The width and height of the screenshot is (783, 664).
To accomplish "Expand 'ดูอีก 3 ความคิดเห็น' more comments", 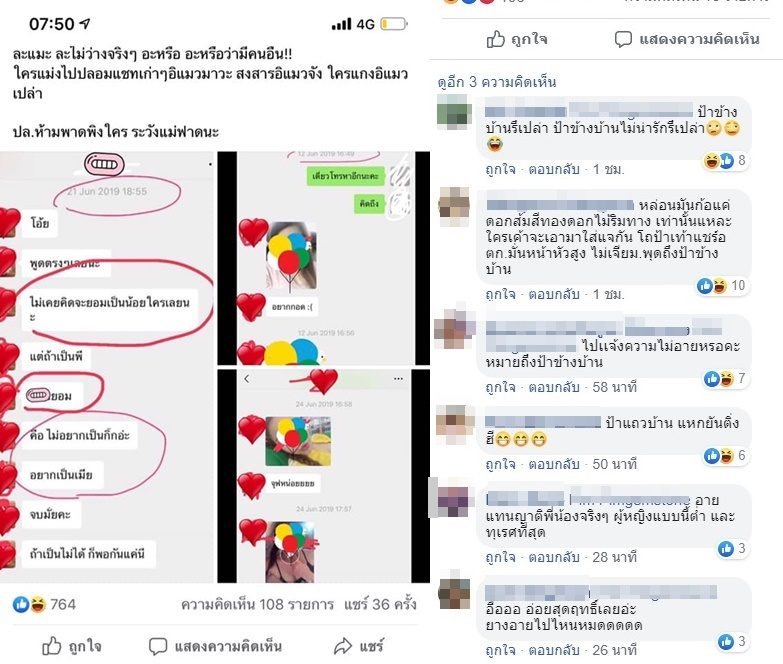I will pos(497,82).
